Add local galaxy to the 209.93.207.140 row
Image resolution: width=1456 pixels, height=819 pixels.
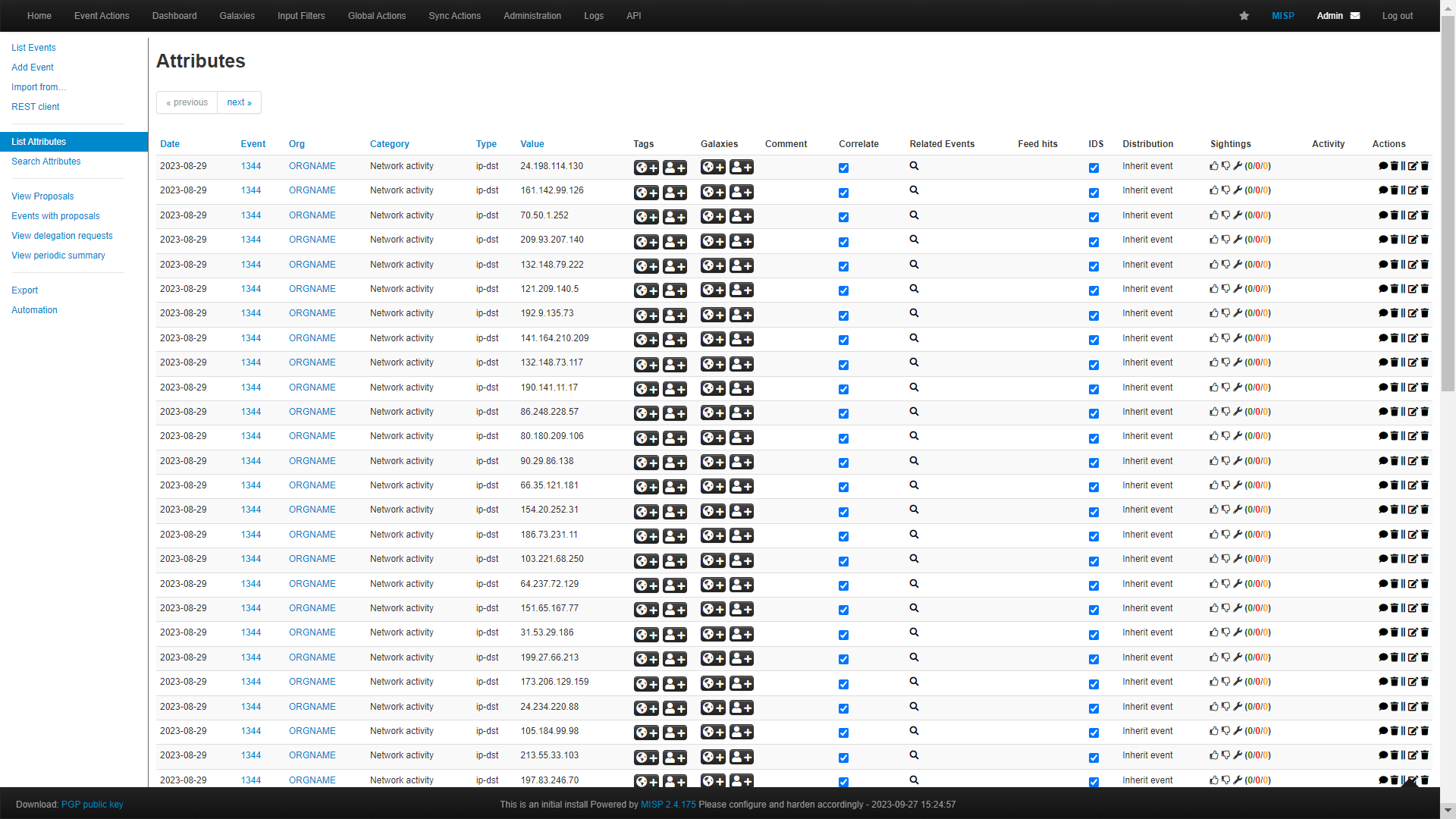pos(742,241)
